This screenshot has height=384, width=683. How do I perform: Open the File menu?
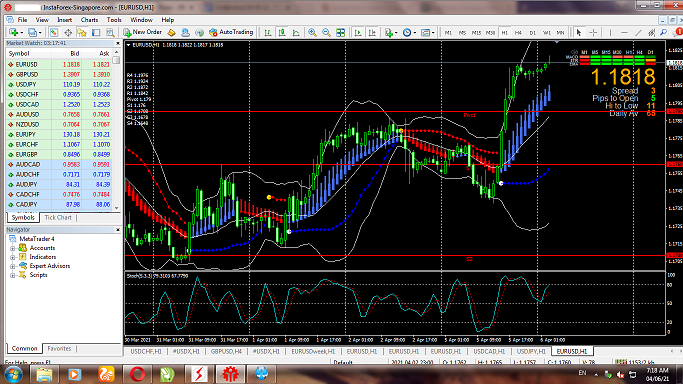click(22, 20)
